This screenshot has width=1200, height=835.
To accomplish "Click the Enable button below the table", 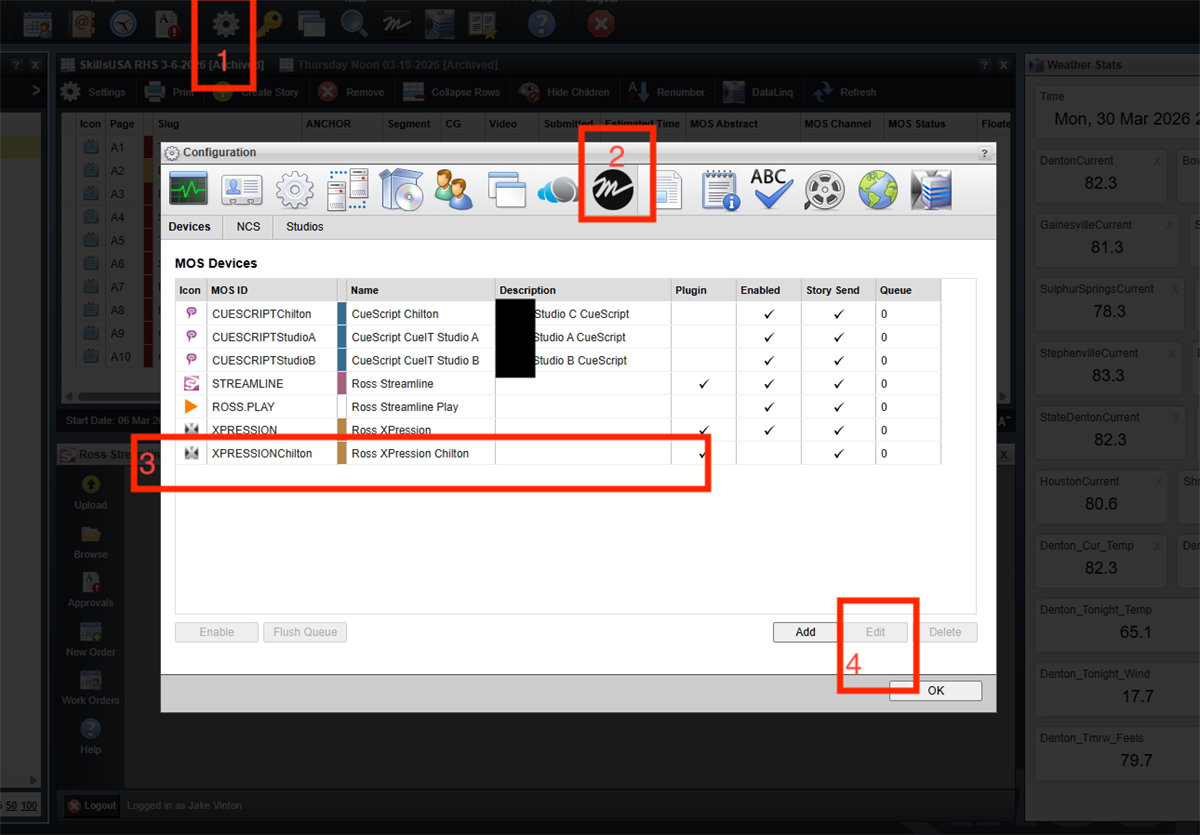I will 217,632.
